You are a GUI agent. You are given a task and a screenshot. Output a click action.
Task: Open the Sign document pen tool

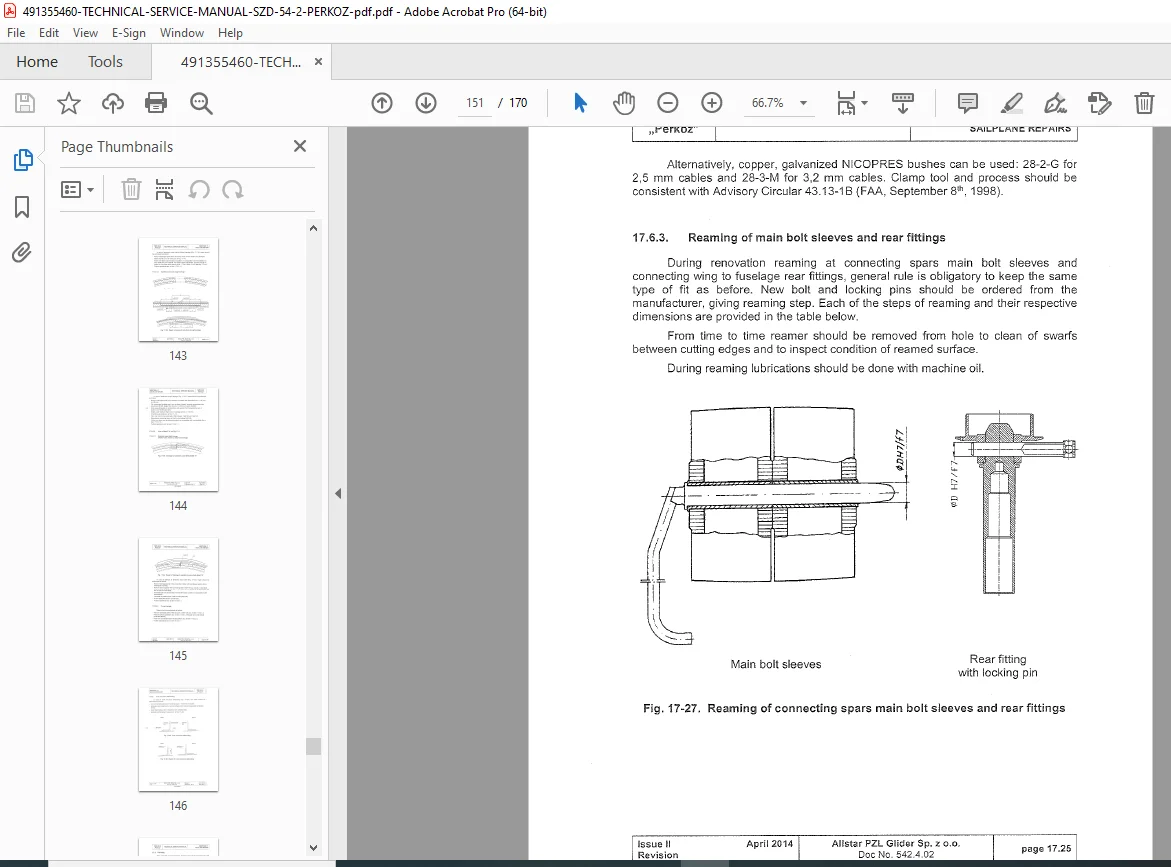click(x=1055, y=103)
